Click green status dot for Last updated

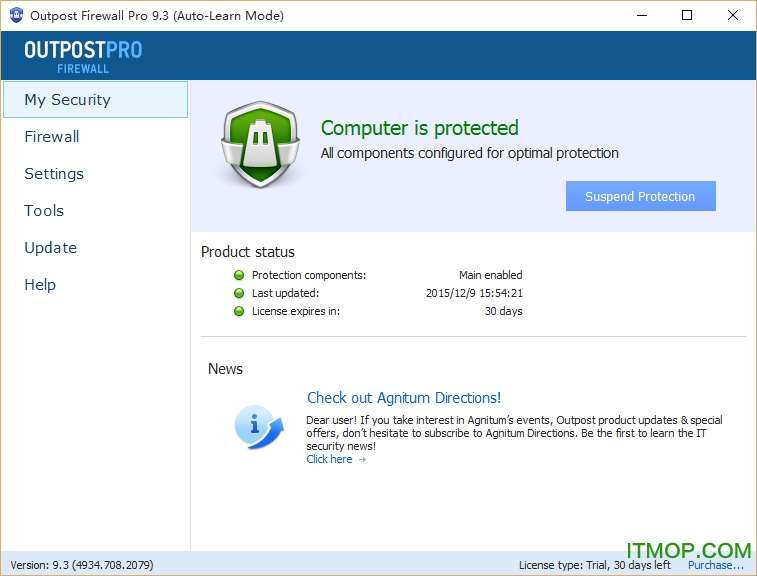[239, 293]
